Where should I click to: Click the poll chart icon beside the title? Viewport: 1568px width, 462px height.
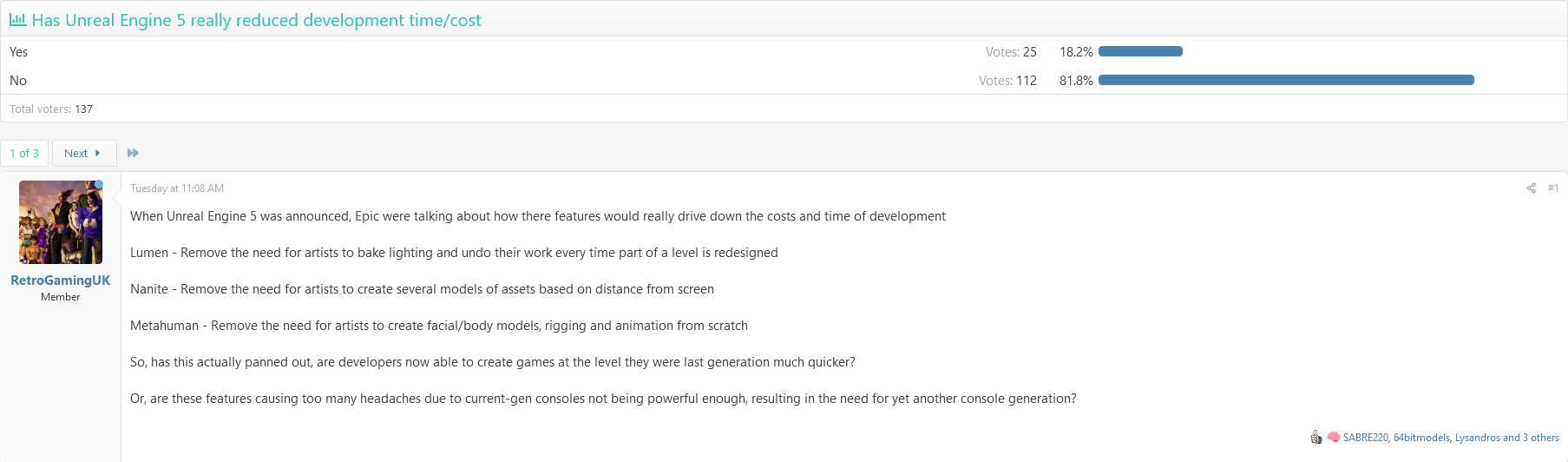17,19
